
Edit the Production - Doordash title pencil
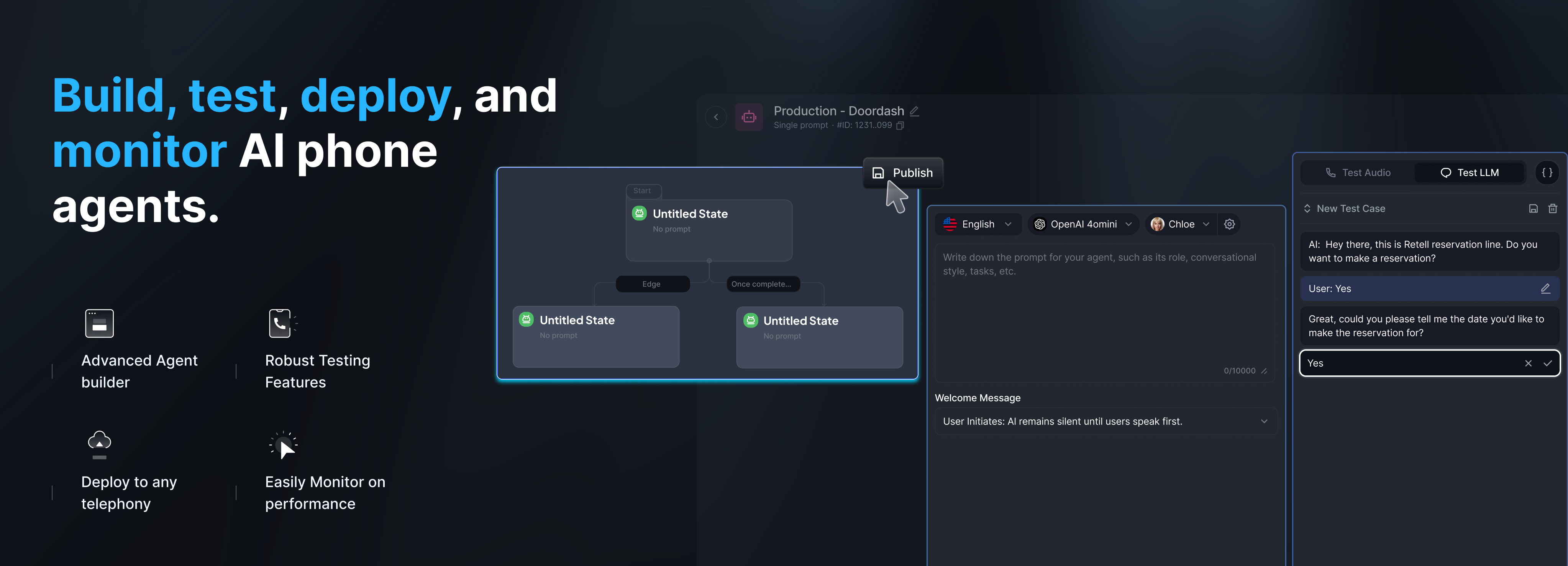pos(914,111)
